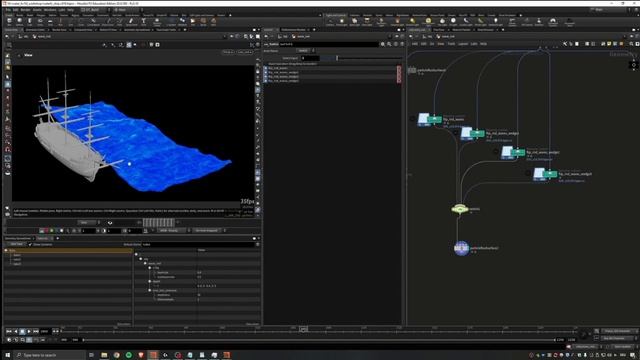
Task: Switch to Lights and Cameras shelf tab
Action: point(336,15)
